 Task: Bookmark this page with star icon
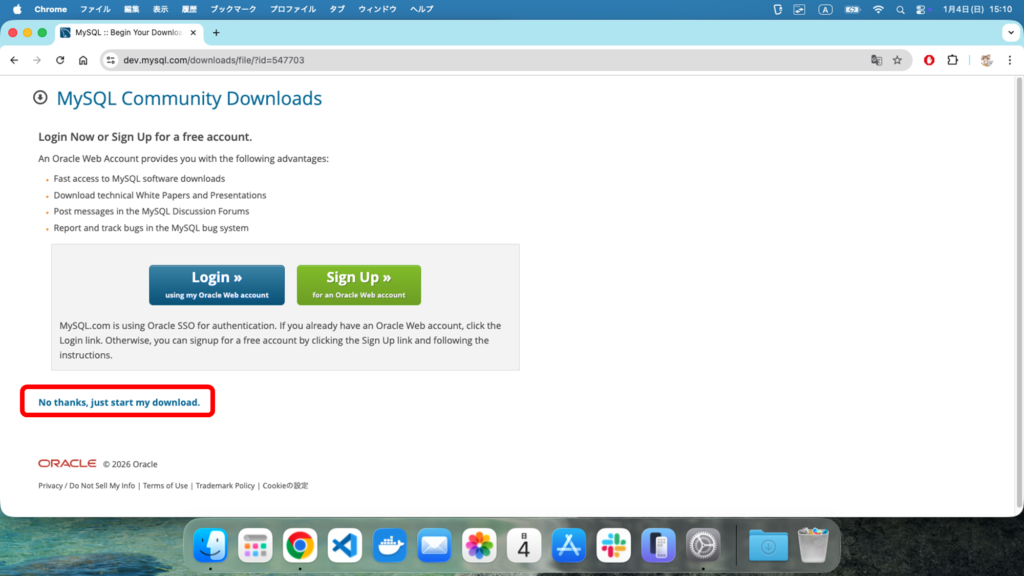tap(897, 60)
